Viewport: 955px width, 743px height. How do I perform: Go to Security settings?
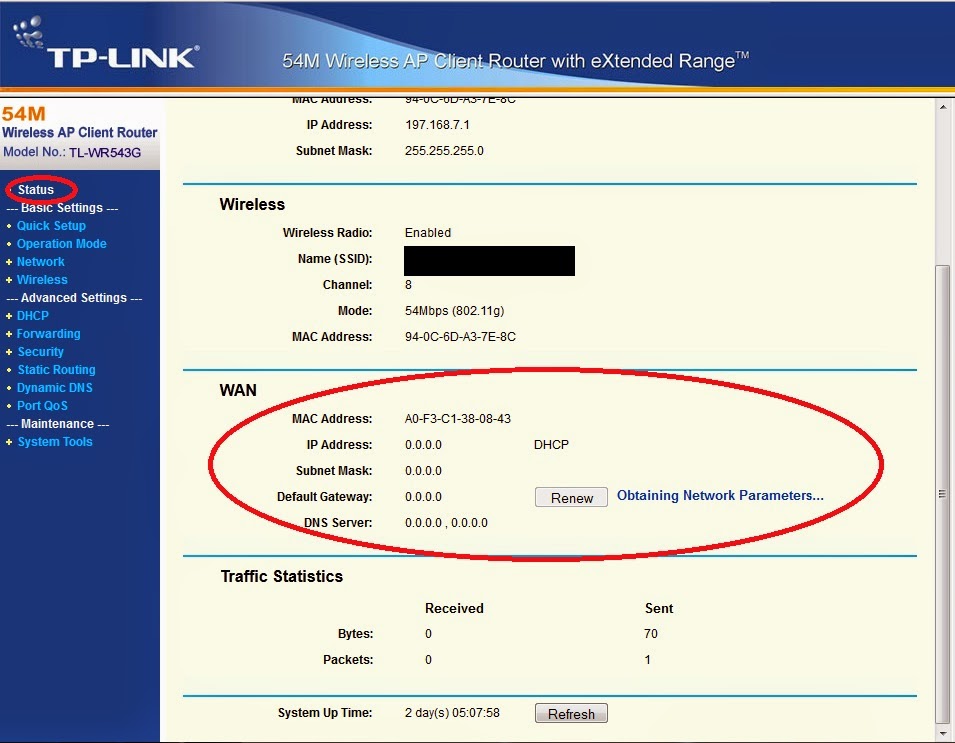click(40, 351)
